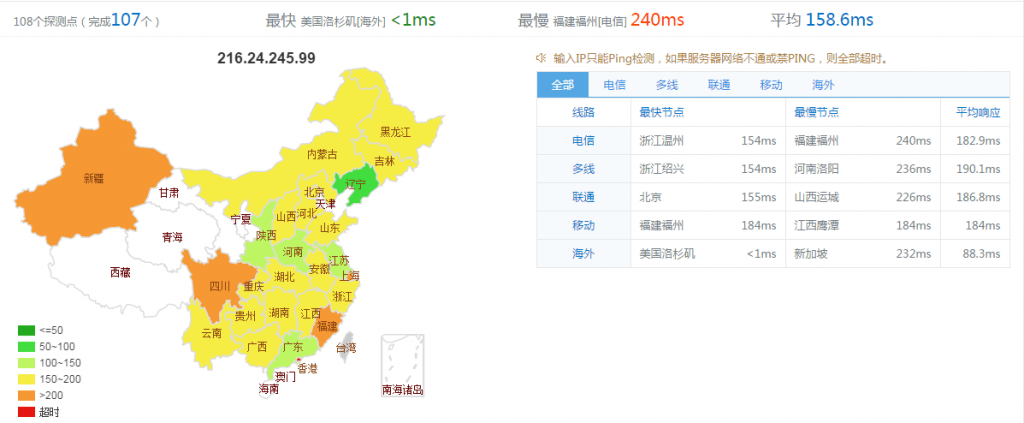Screen dimensions: 1024x423
Task: Select 西藏 region on the map
Action: click(x=120, y=273)
